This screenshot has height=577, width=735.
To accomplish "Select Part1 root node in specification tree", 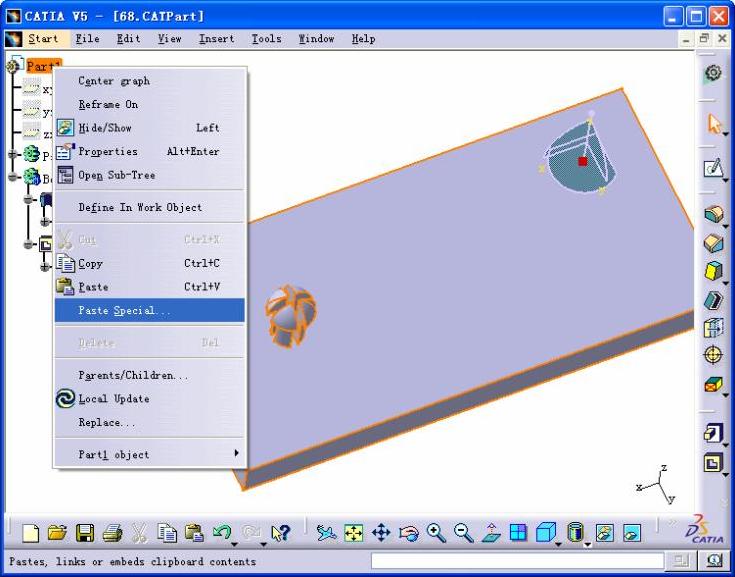I will tap(43, 65).
